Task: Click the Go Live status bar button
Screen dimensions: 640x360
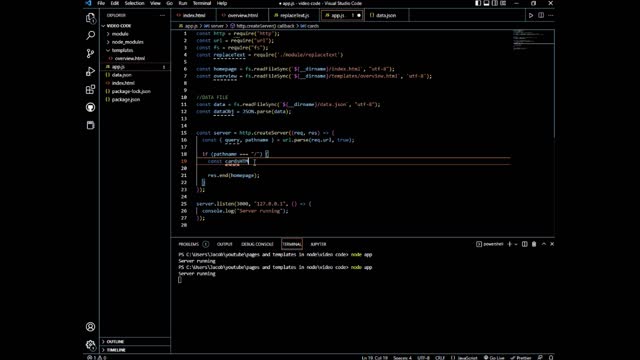Action: tap(494, 358)
